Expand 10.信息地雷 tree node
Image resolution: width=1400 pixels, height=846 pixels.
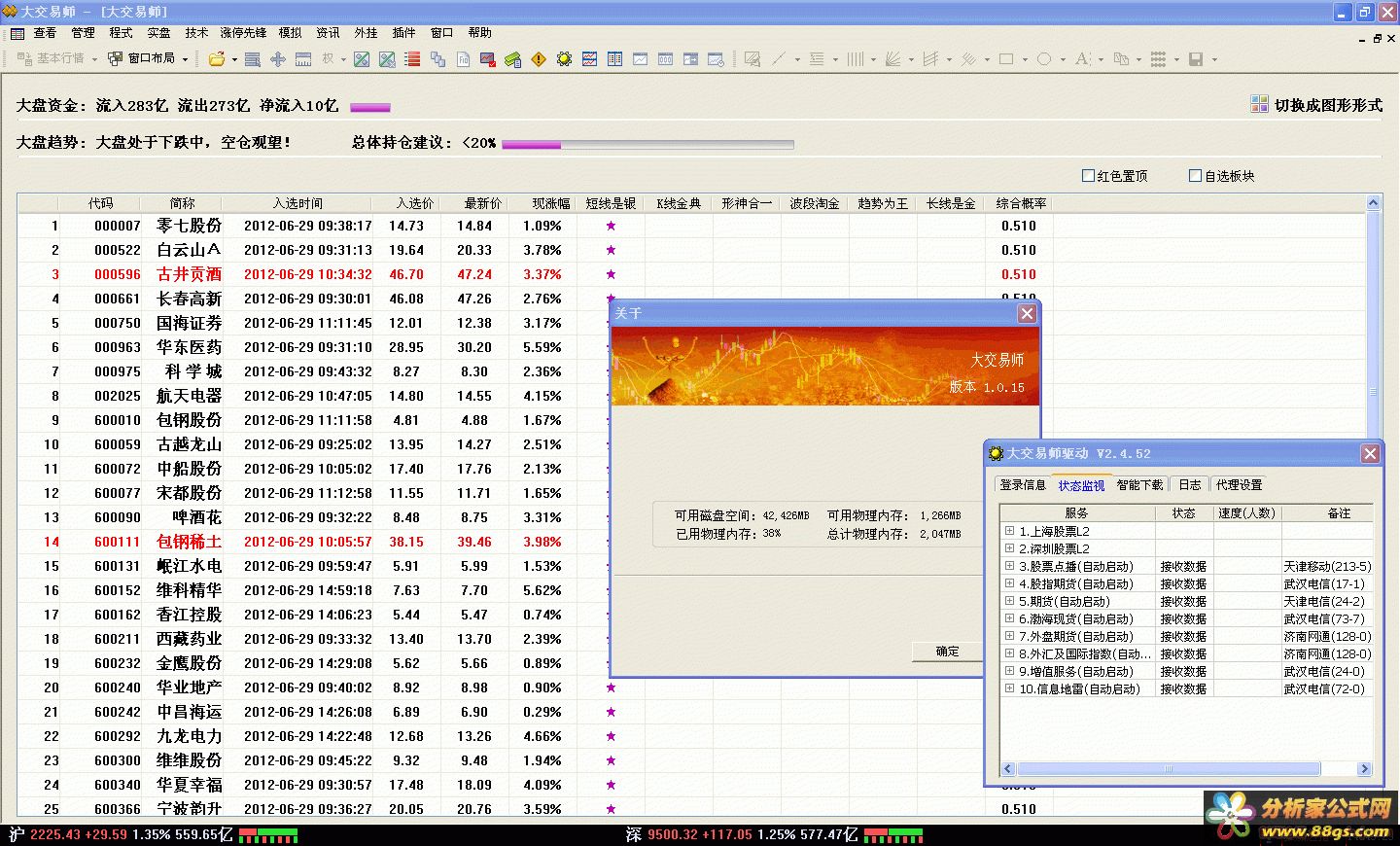point(1009,688)
